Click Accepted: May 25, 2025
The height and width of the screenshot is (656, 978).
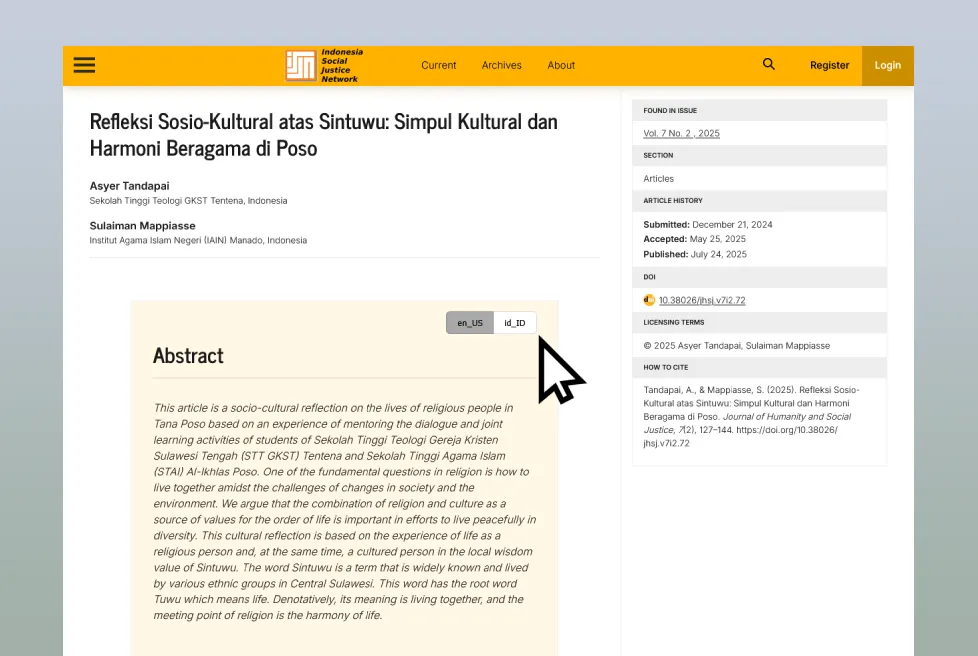pyautogui.click(x=694, y=239)
